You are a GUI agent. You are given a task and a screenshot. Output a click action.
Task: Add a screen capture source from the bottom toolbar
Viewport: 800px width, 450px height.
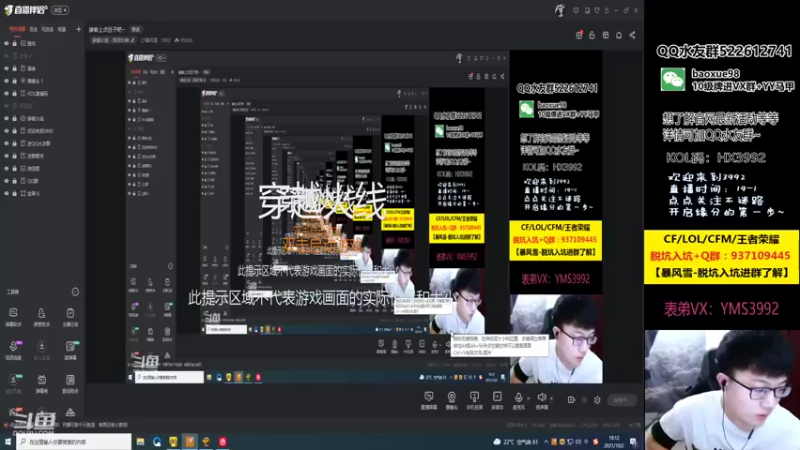(429, 400)
